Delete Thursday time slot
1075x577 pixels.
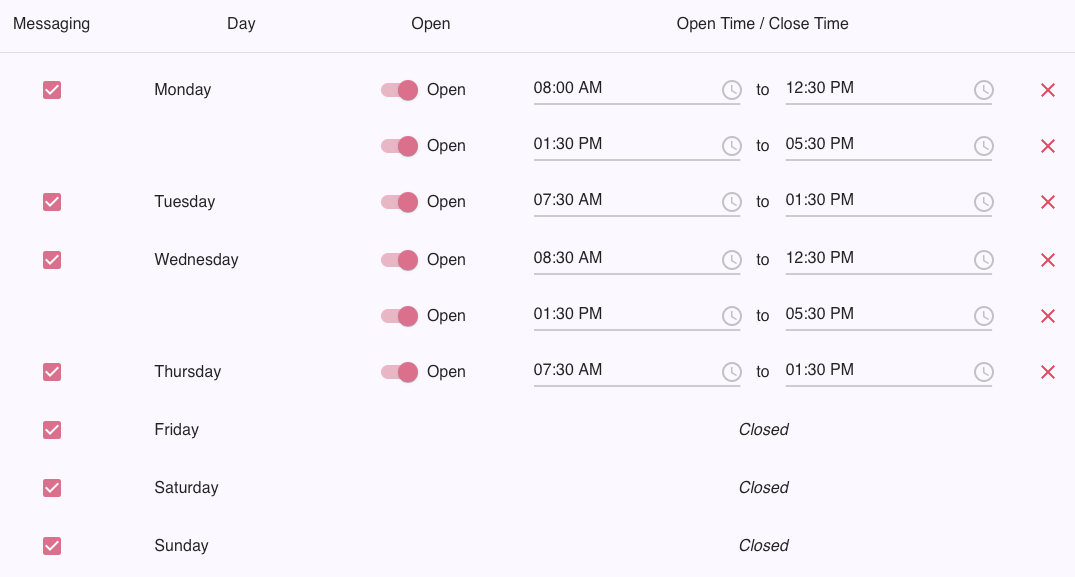pos(1048,372)
